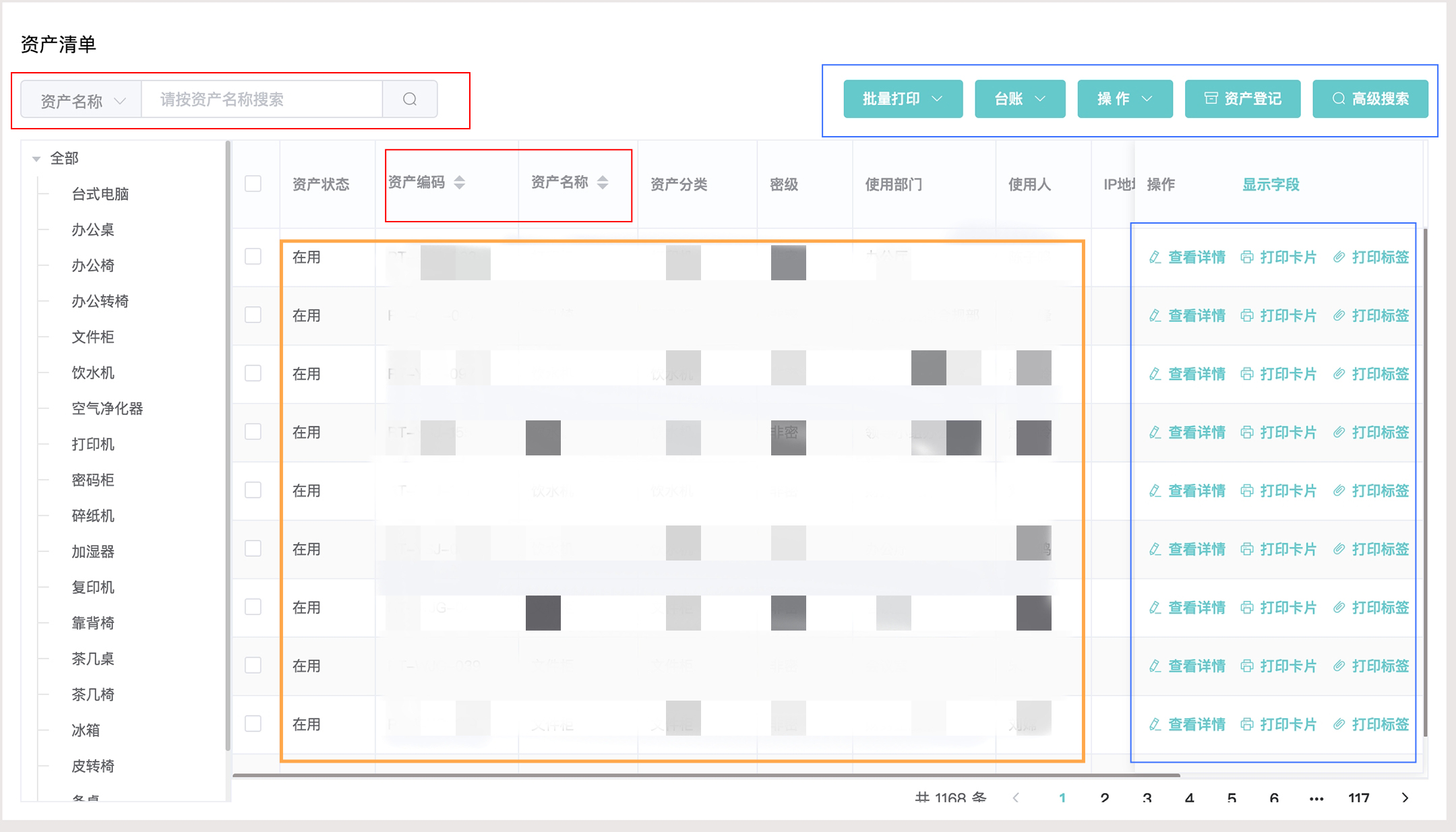Click tag icon of 打印标签 in second row
Image resolution: width=1456 pixels, height=832 pixels.
(x=1339, y=315)
